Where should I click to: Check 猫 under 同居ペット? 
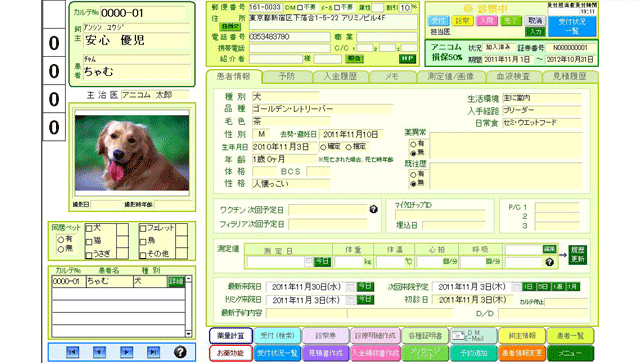tap(89, 242)
